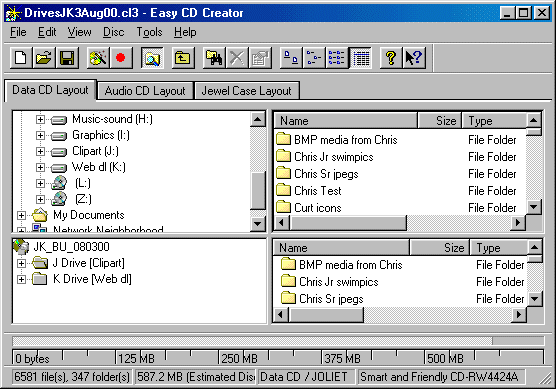
Task: Click scroll-right arrow of upper file list
Action: tap(518, 223)
